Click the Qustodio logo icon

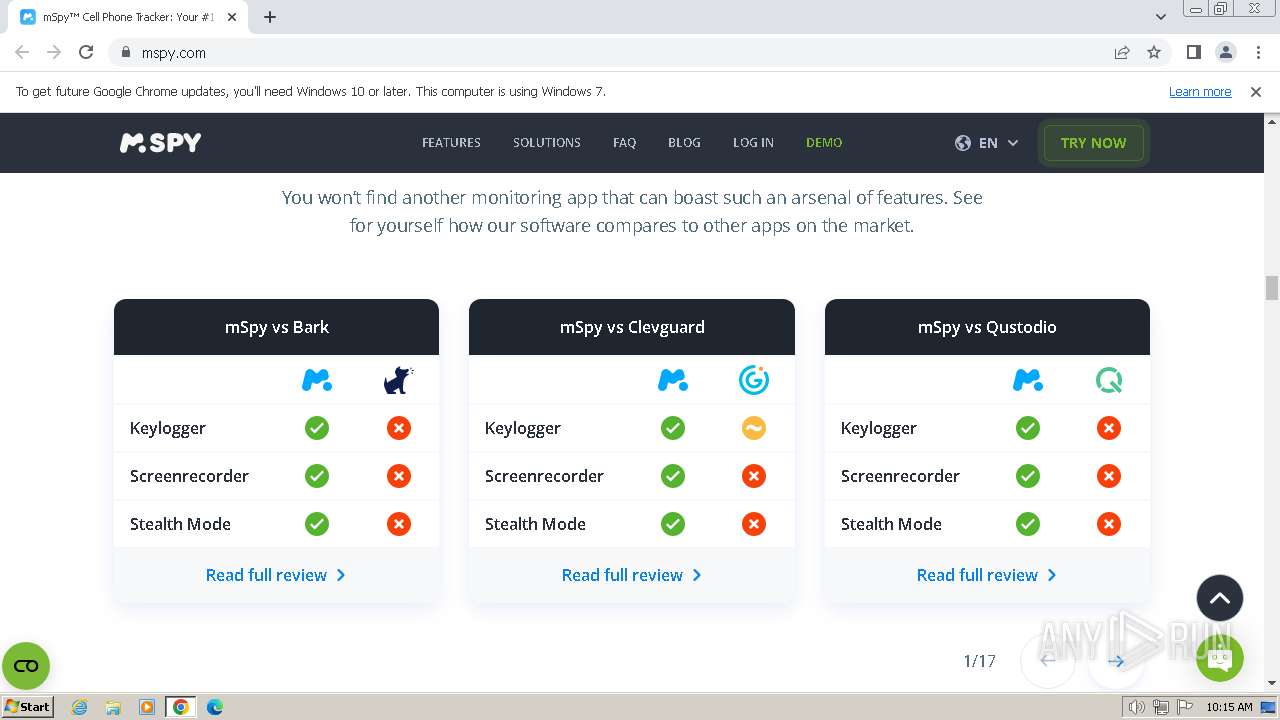coord(1109,380)
